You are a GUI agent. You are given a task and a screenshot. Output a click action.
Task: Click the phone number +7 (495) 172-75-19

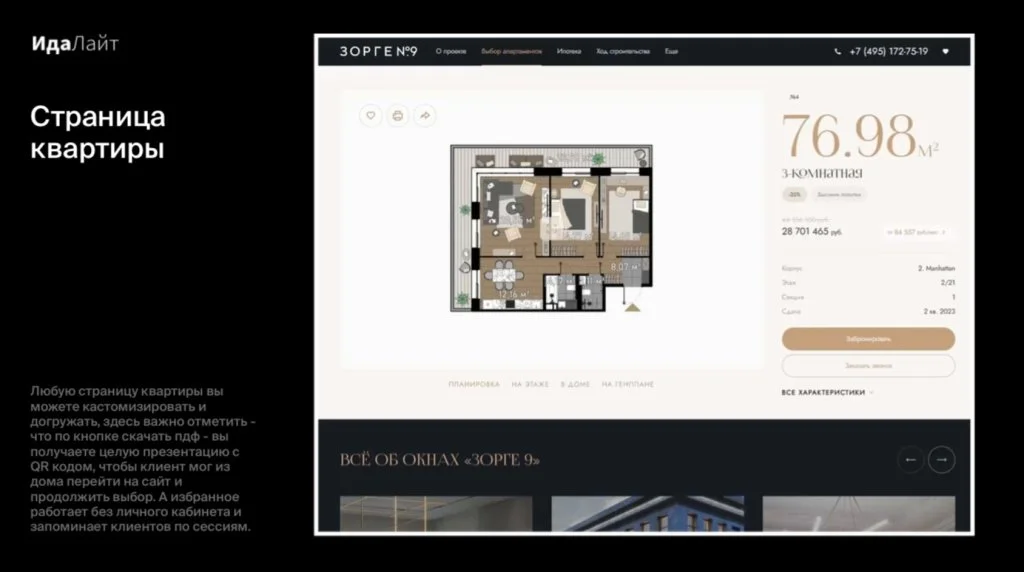coord(888,51)
